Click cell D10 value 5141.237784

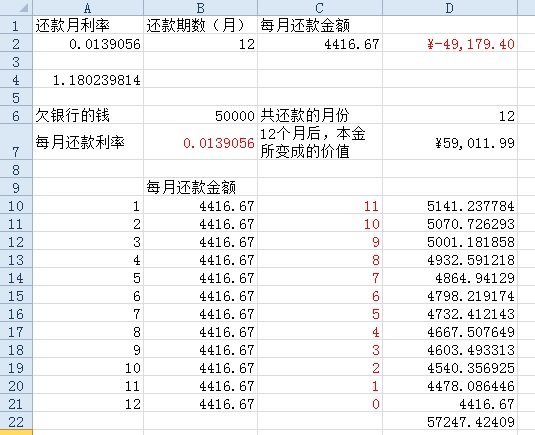(450, 206)
